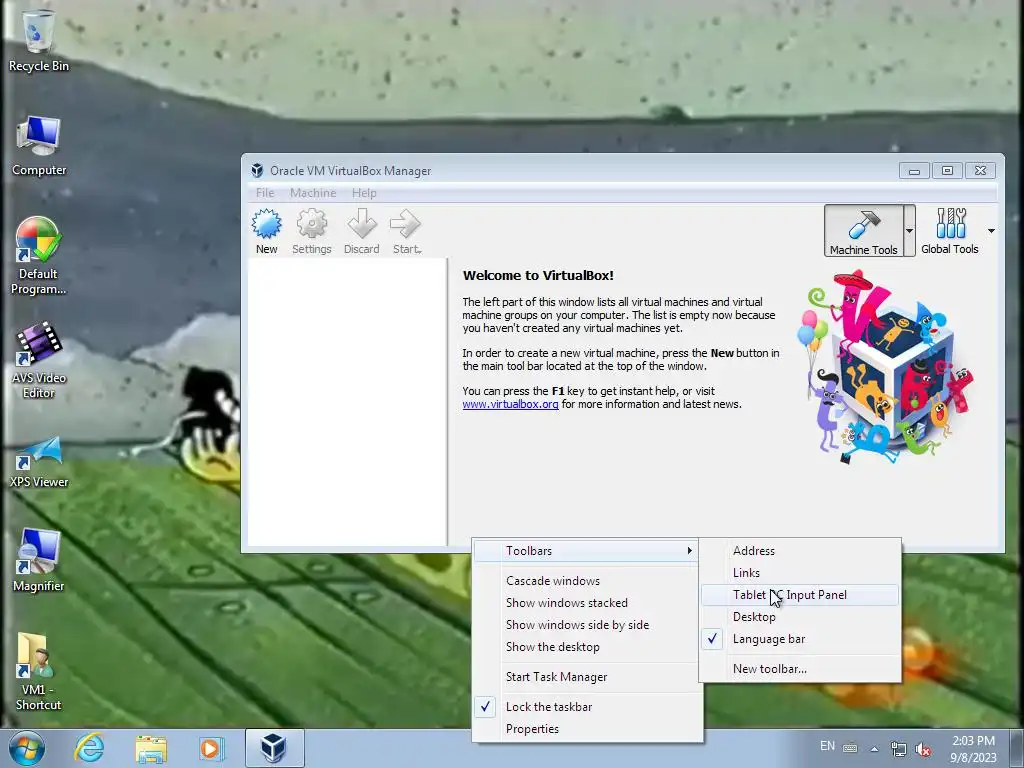
Task: Click the New virtual machine toolbar icon
Action: [x=266, y=231]
